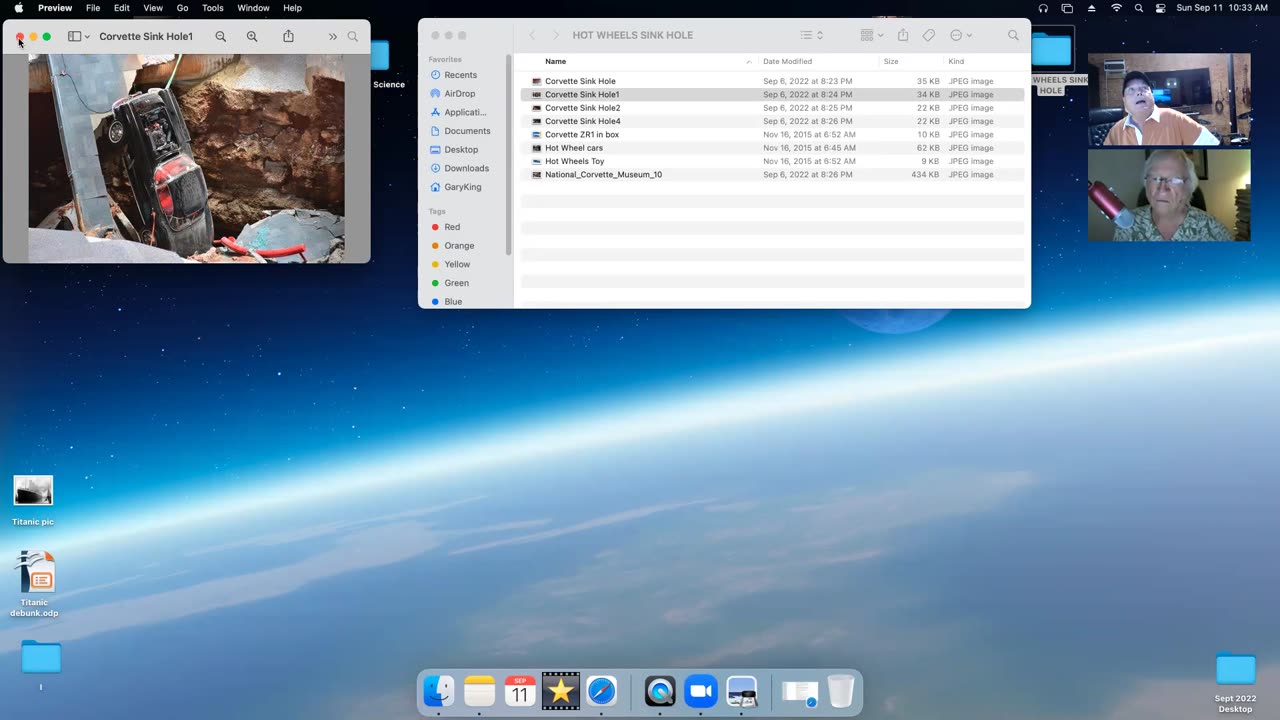Open the Finder group-by dropdown

tap(871, 35)
